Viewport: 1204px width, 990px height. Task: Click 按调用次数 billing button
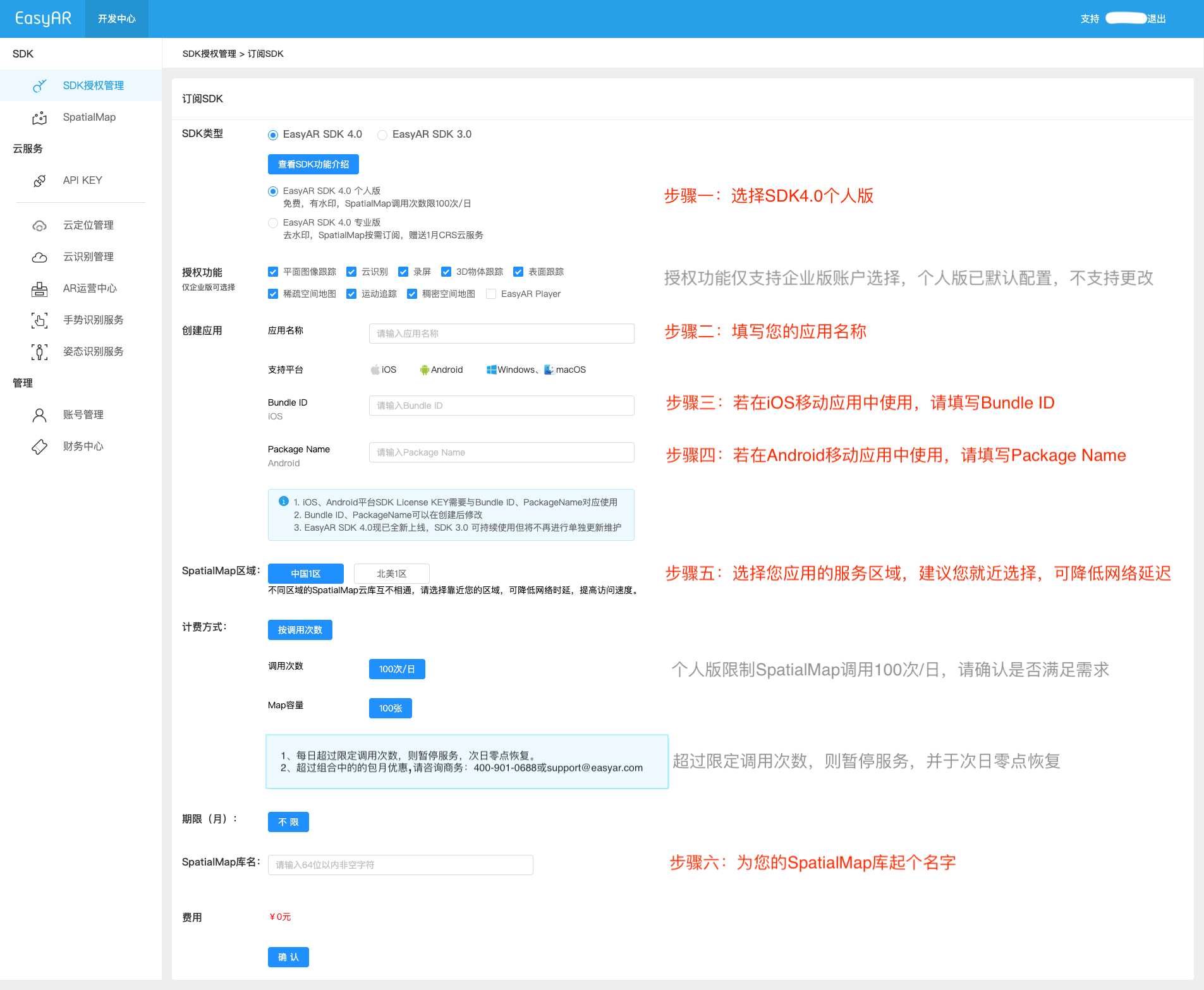tap(300, 630)
